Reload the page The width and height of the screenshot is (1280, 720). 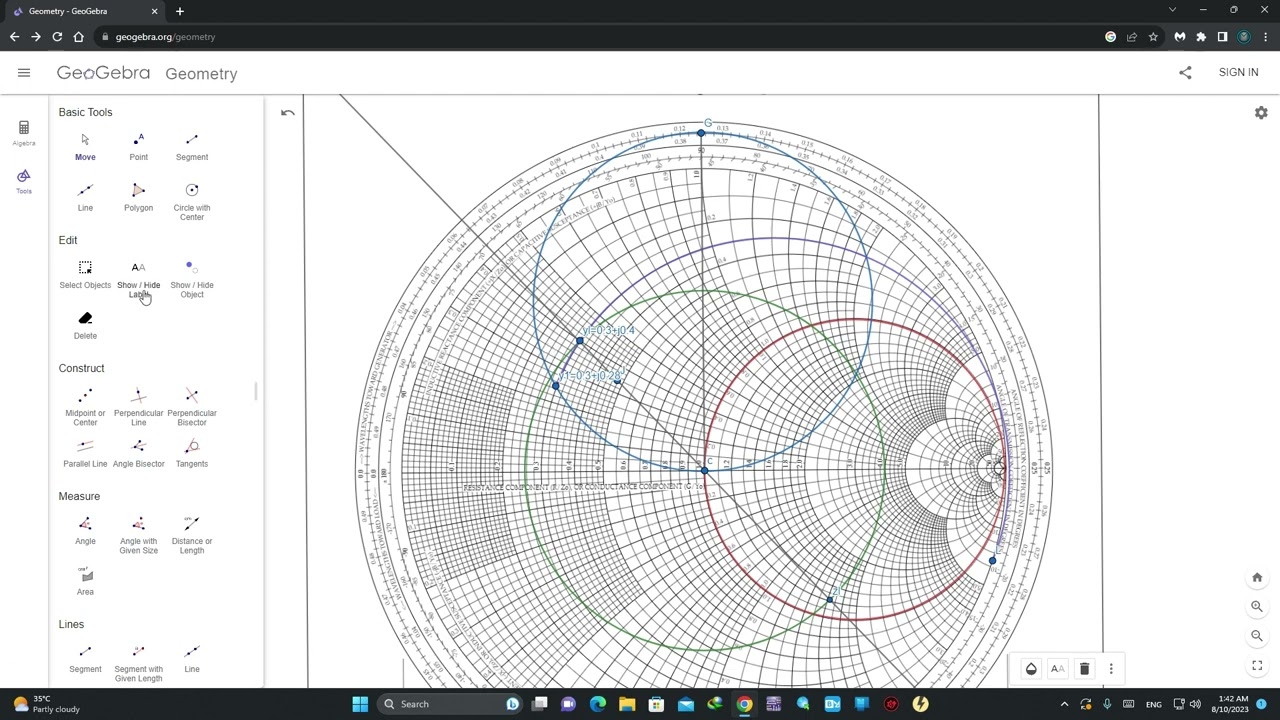pyautogui.click(x=57, y=37)
